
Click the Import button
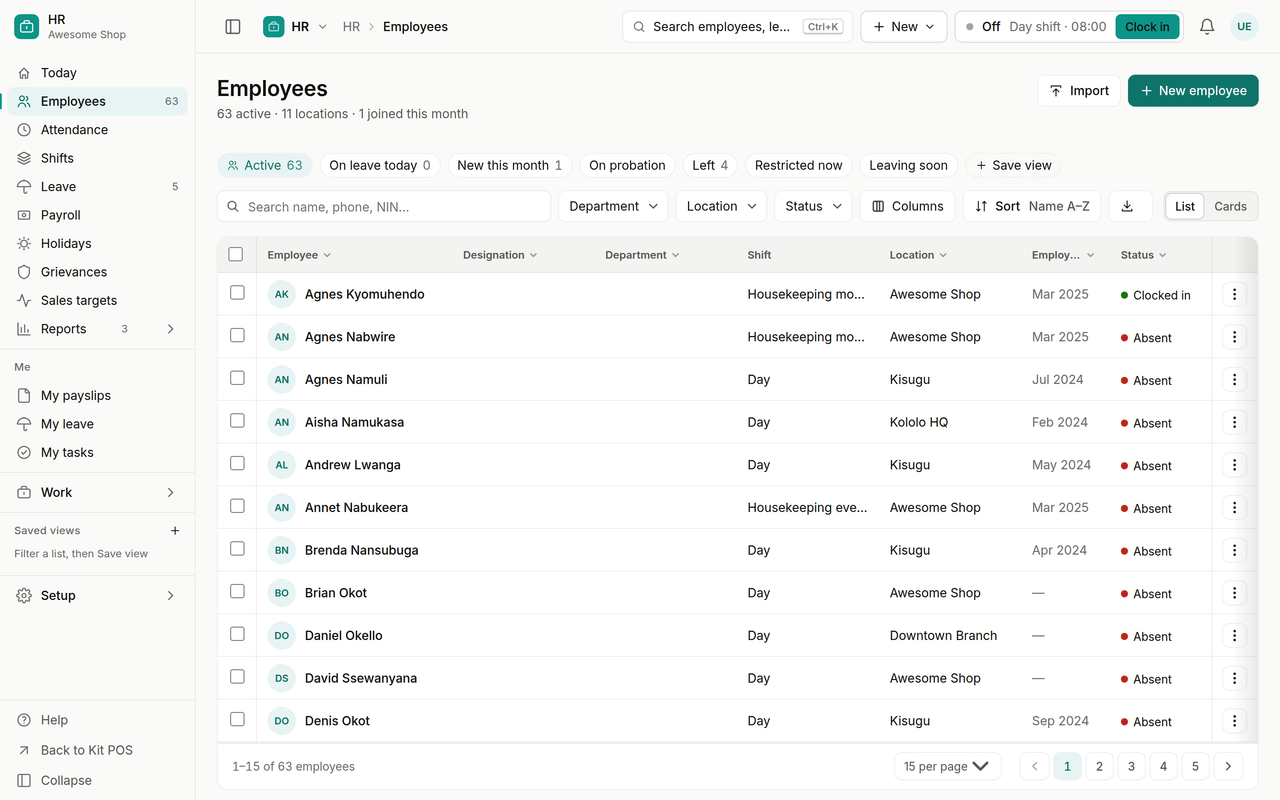click(x=1079, y=90)
